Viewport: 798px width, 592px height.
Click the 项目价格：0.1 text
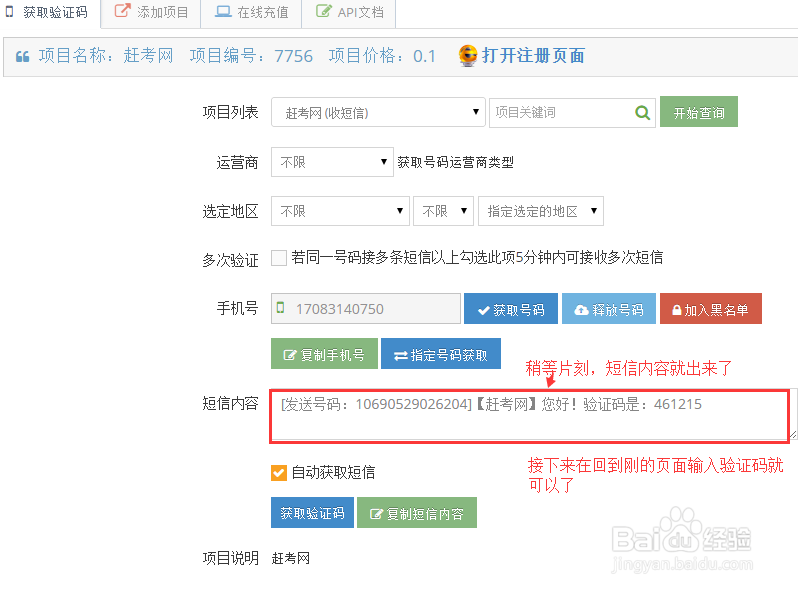coord(382,55)
